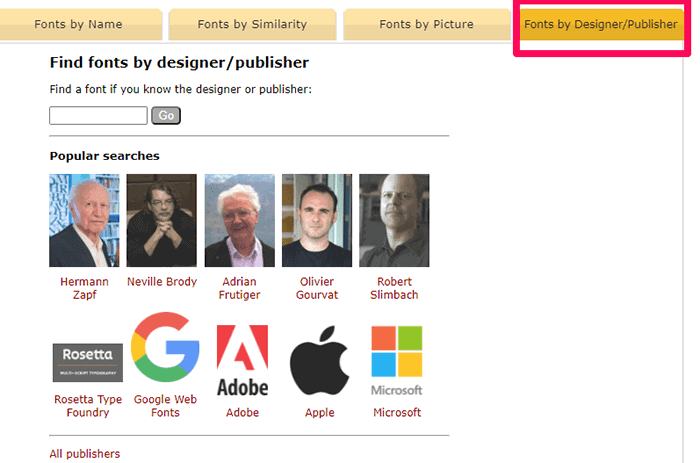700x463 pixels.
Task: Focus the designer or publisher search field
Action: [98, 116]
